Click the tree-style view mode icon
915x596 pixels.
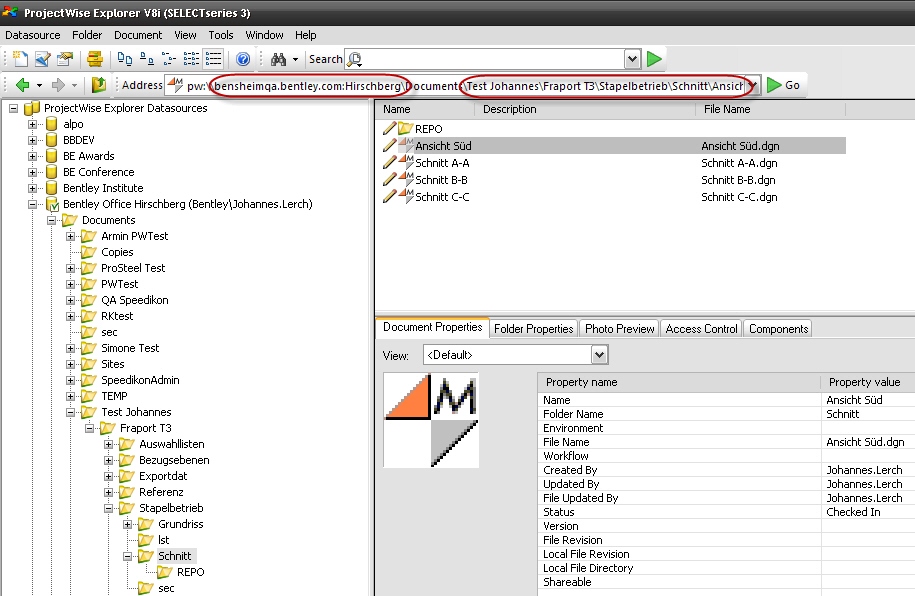(x=169, y=59)
